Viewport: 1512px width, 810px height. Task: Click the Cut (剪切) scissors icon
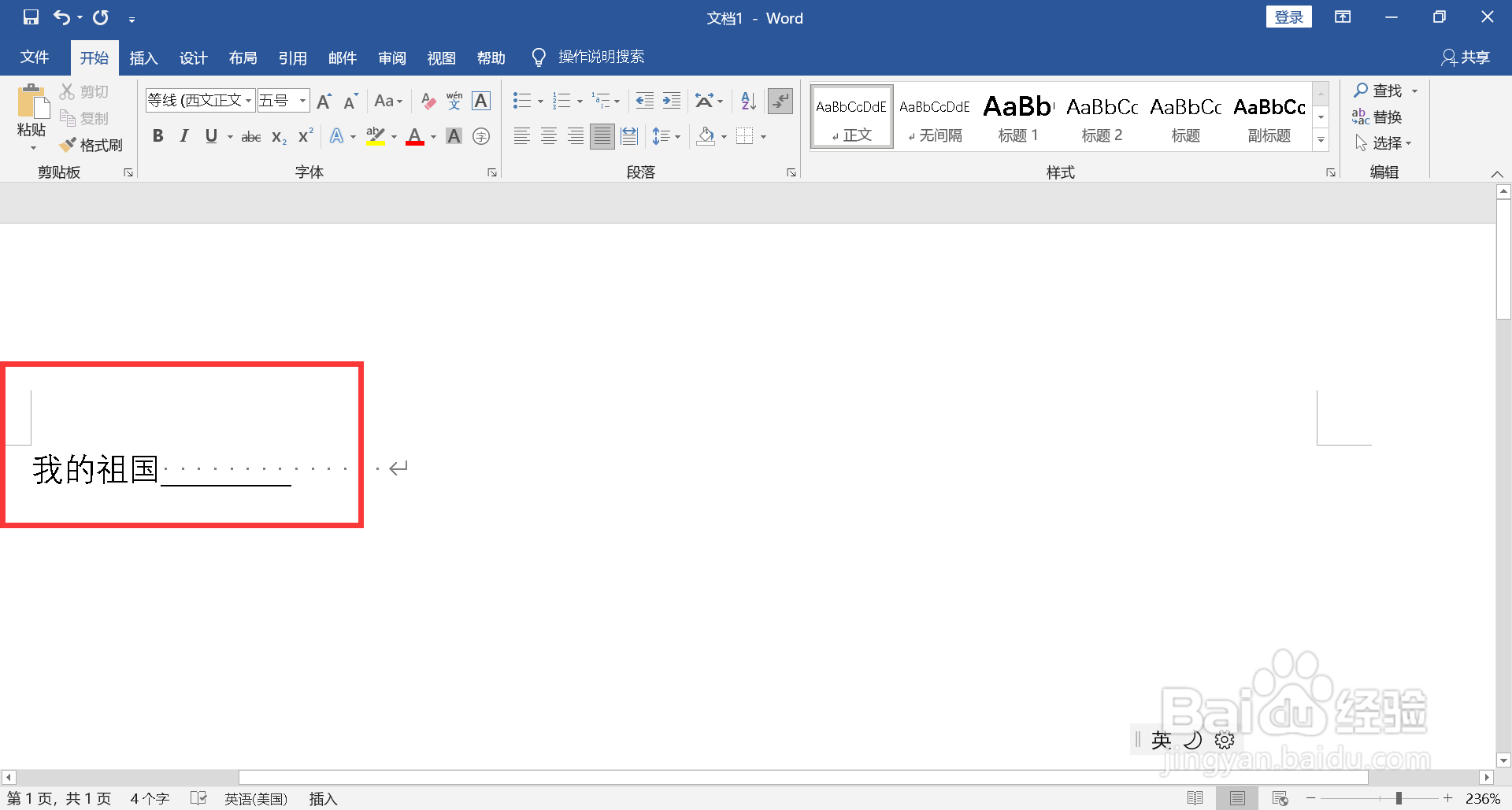pyautogui.click(x=68, y=92)
